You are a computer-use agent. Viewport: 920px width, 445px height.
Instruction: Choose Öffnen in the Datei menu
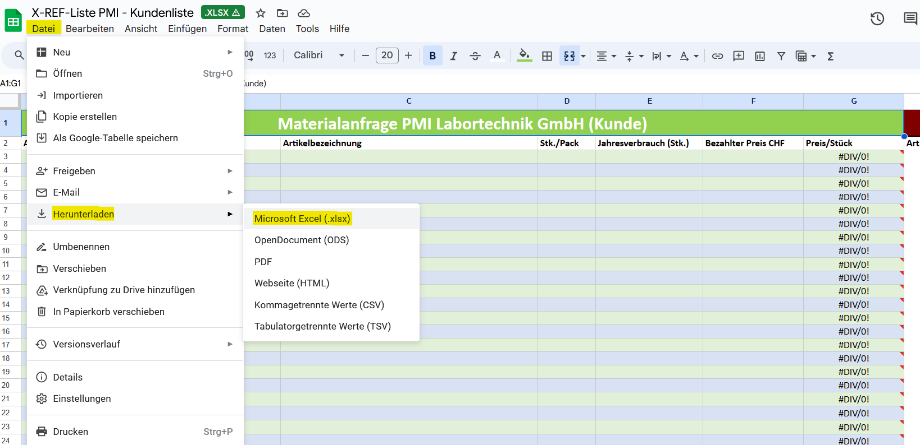(x=136, y=73)
